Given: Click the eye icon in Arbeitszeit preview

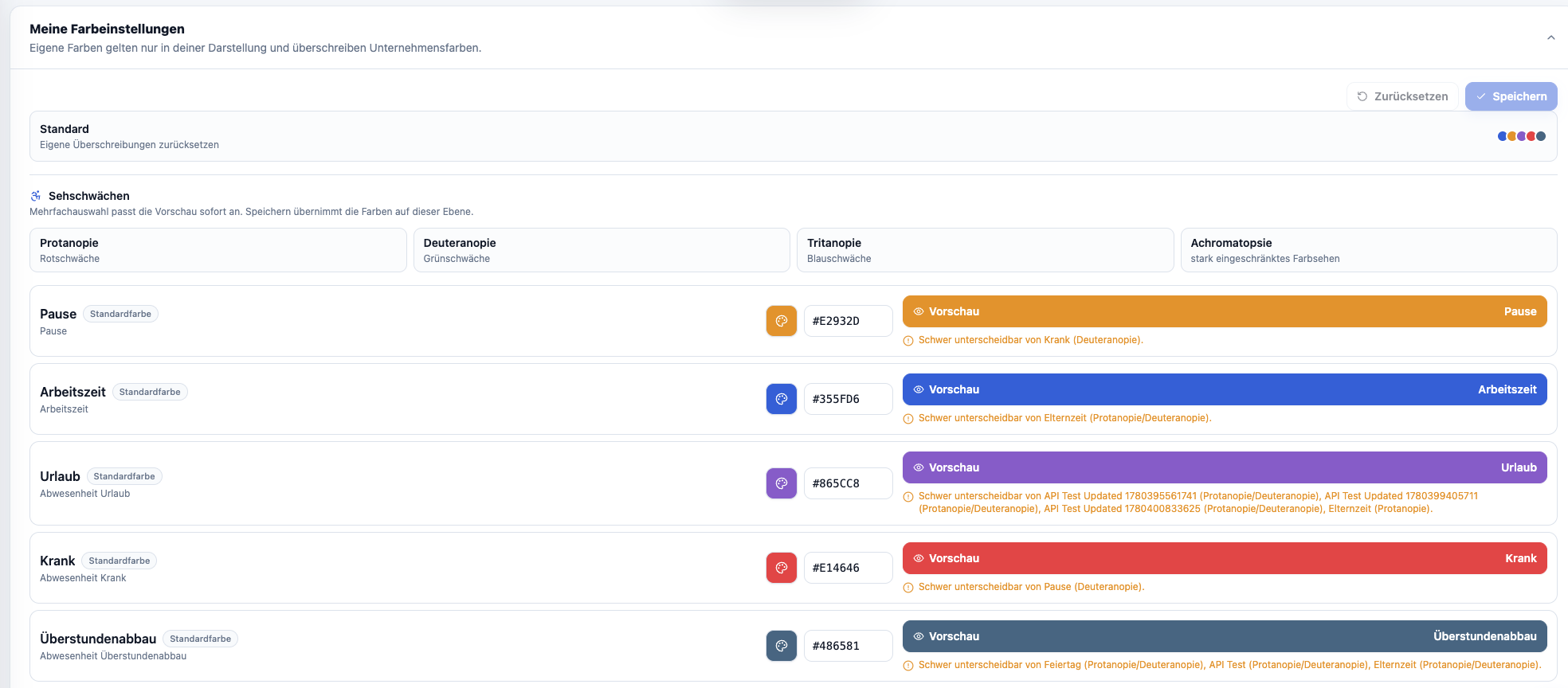Looking at the screenshot, I should coord(919,389).
